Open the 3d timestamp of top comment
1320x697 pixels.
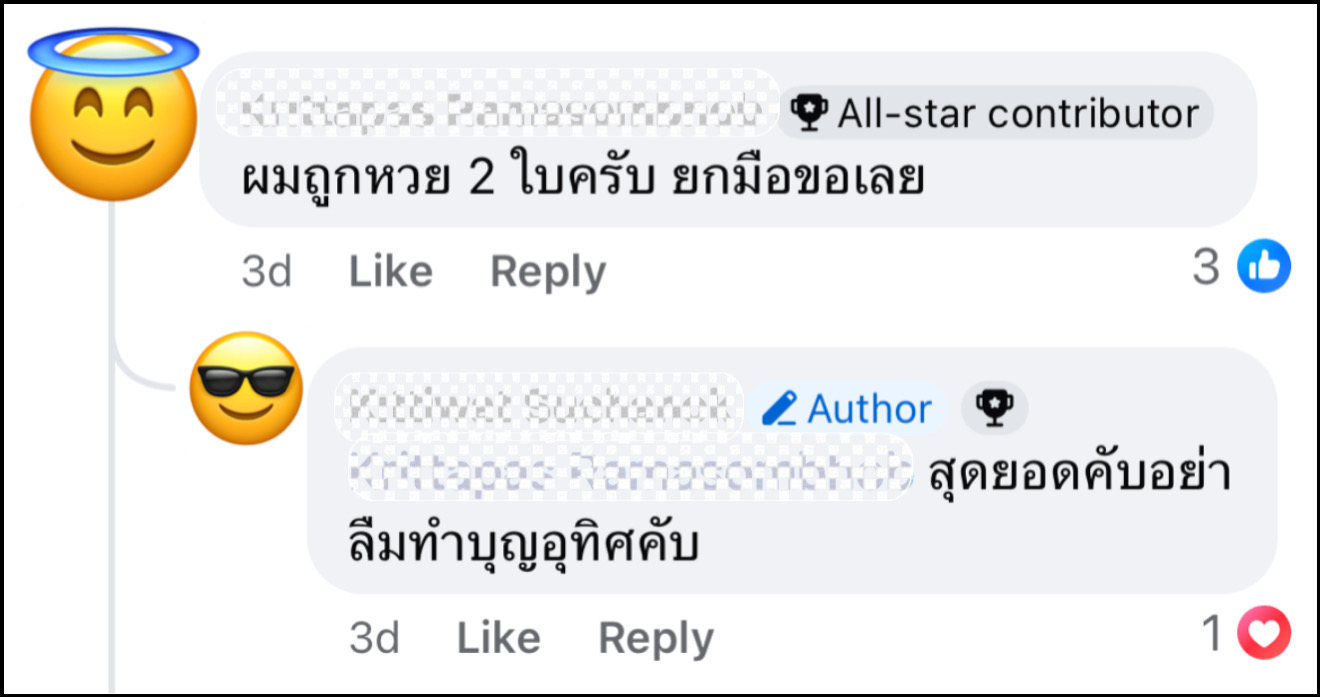266,272
